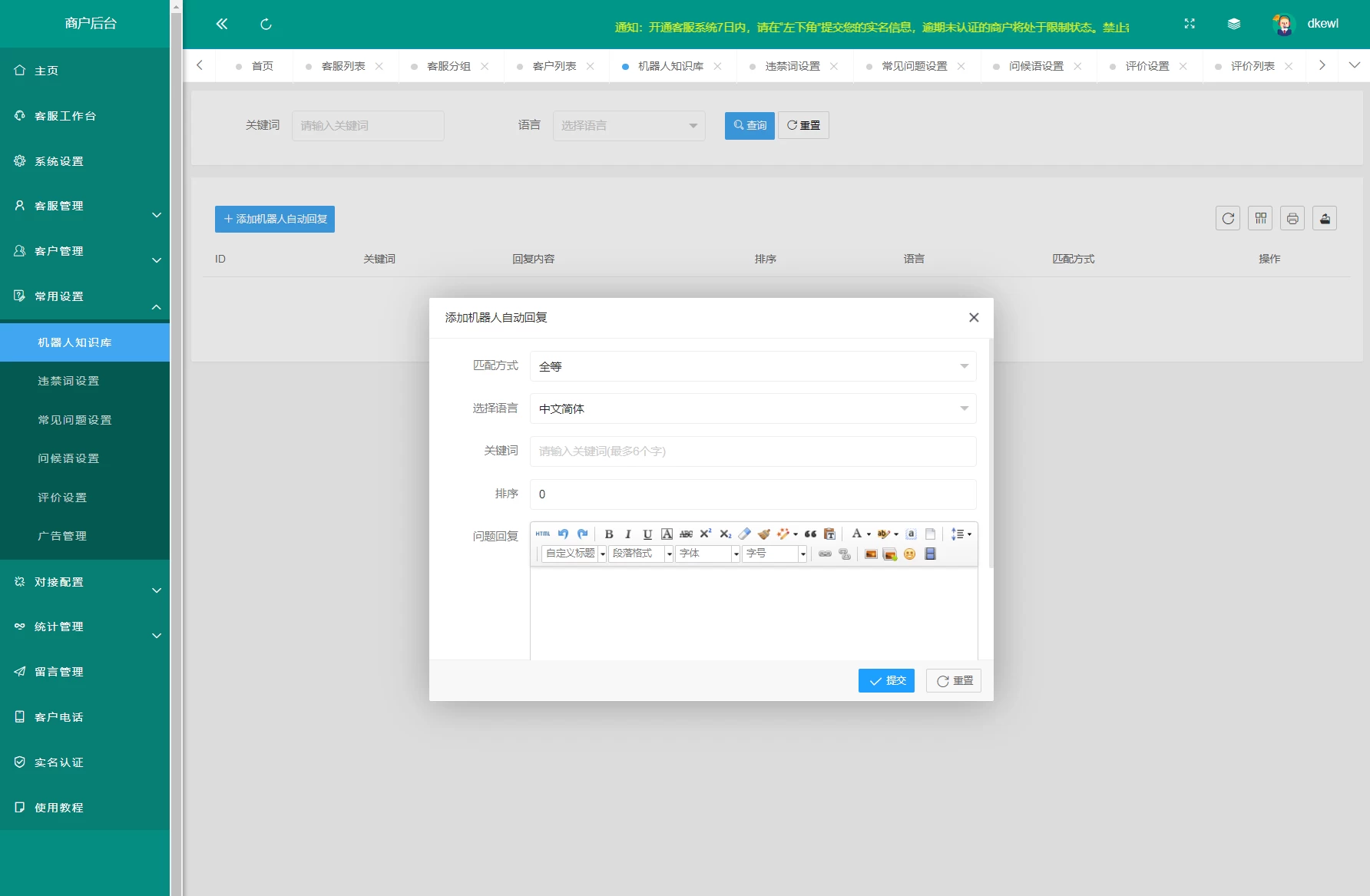This screenshot has height=896, width=1370.
Task: Open the 匹配方式 dropdown showing 全等
Action: [753, 366]
